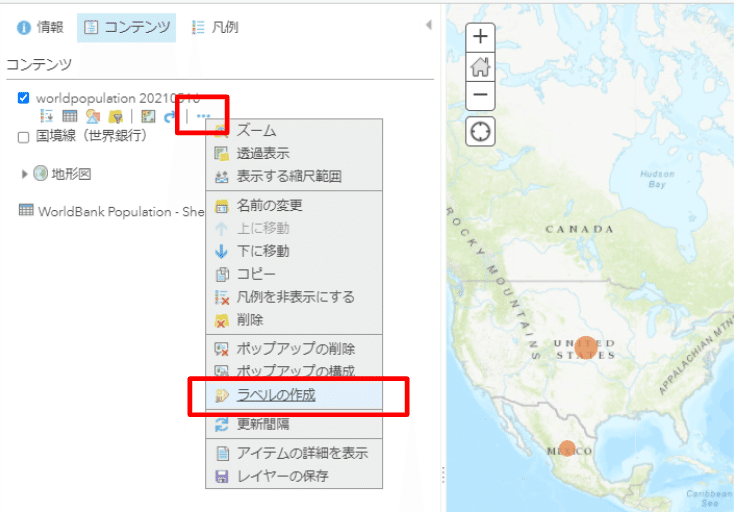The height and width of the screenshot is (512, 736).
Task: Choose アイテムの詳細を表示 menu item
Action: pos(294,453)
